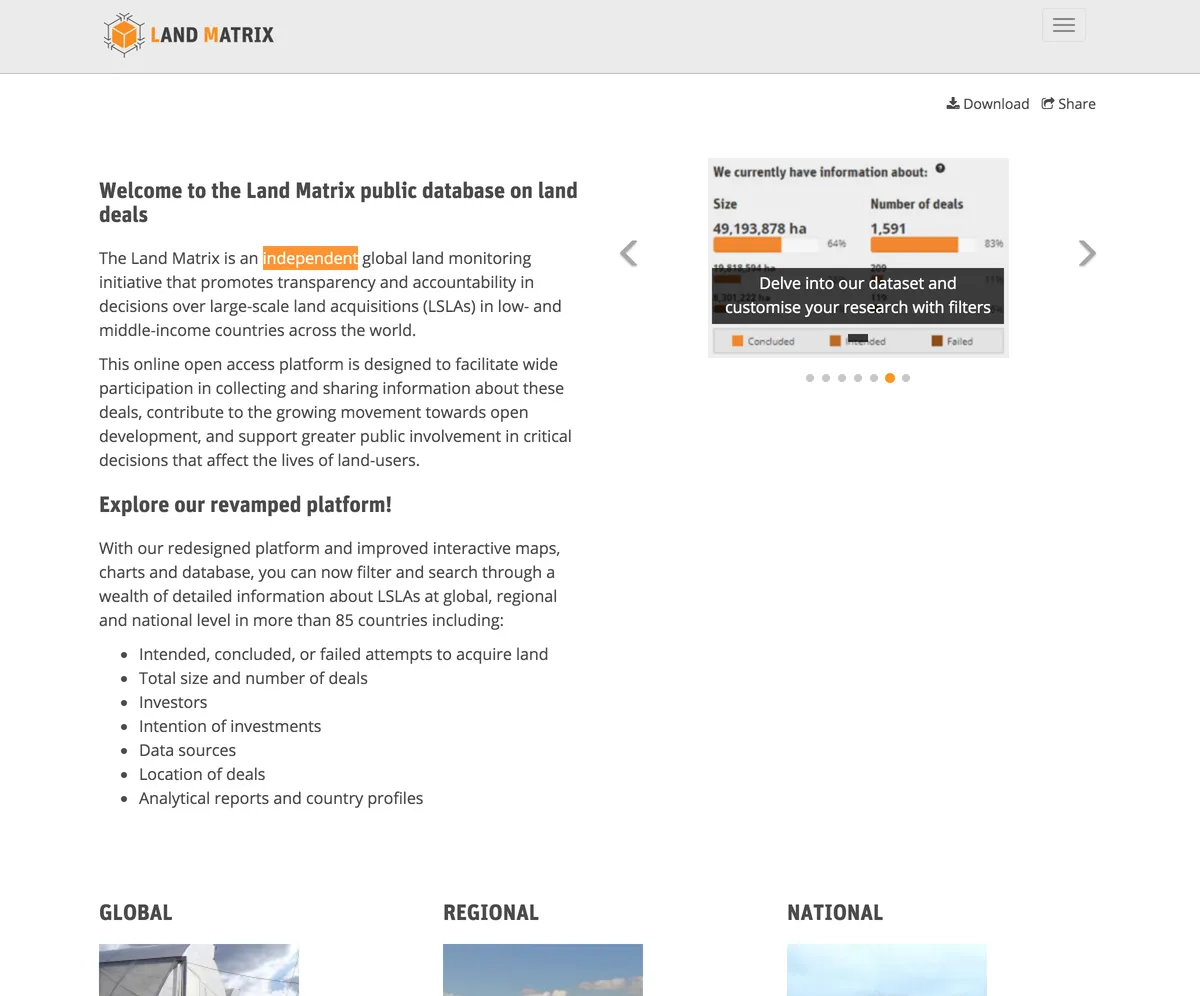Select the fourth carousel dot
This screenshot has width=1200, height=996.
858,378
